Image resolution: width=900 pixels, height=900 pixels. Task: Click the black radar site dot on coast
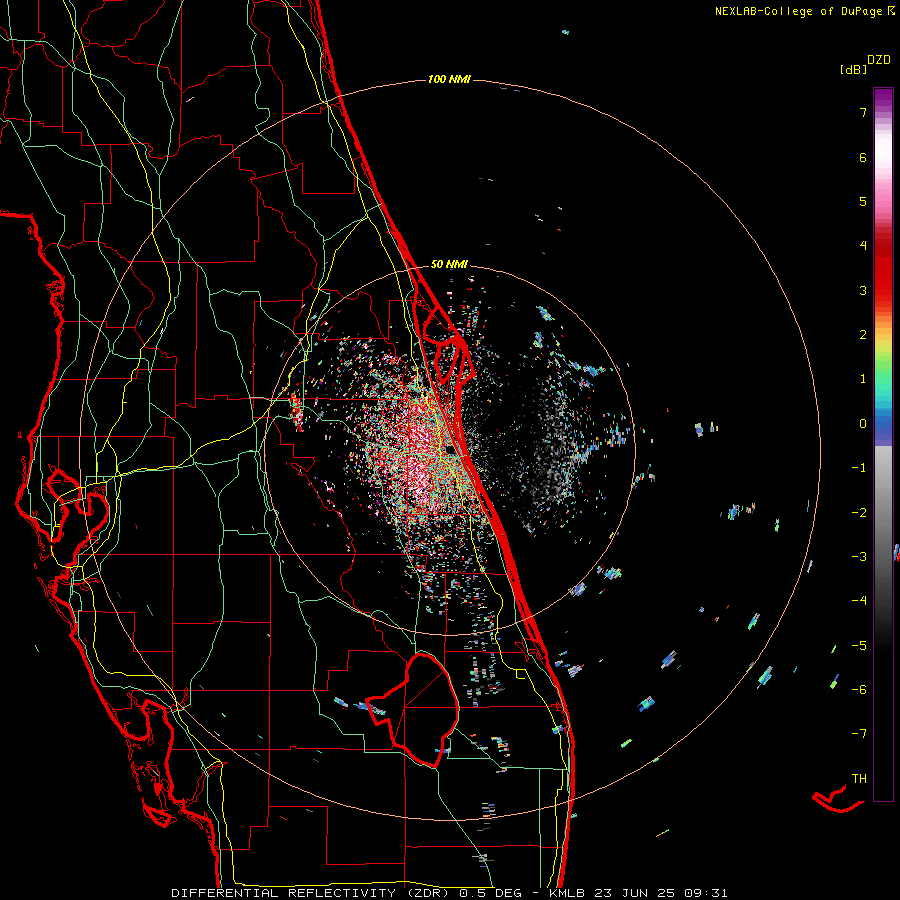pos(451,450)
